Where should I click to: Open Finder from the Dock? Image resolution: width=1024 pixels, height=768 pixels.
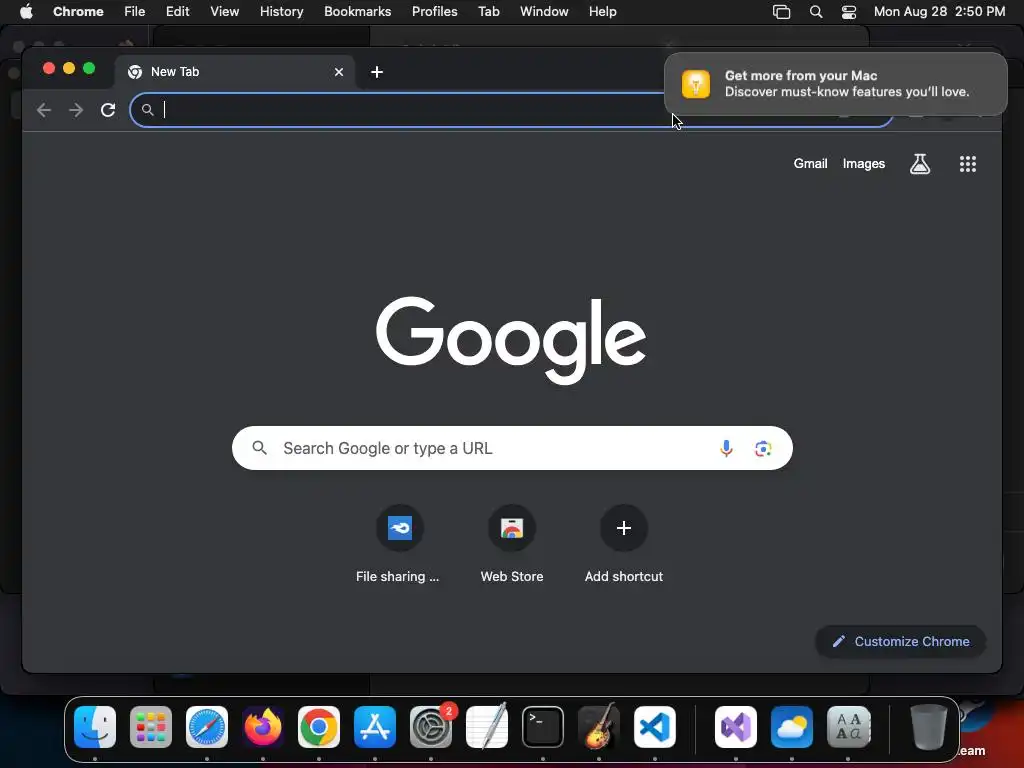point(95,727)
